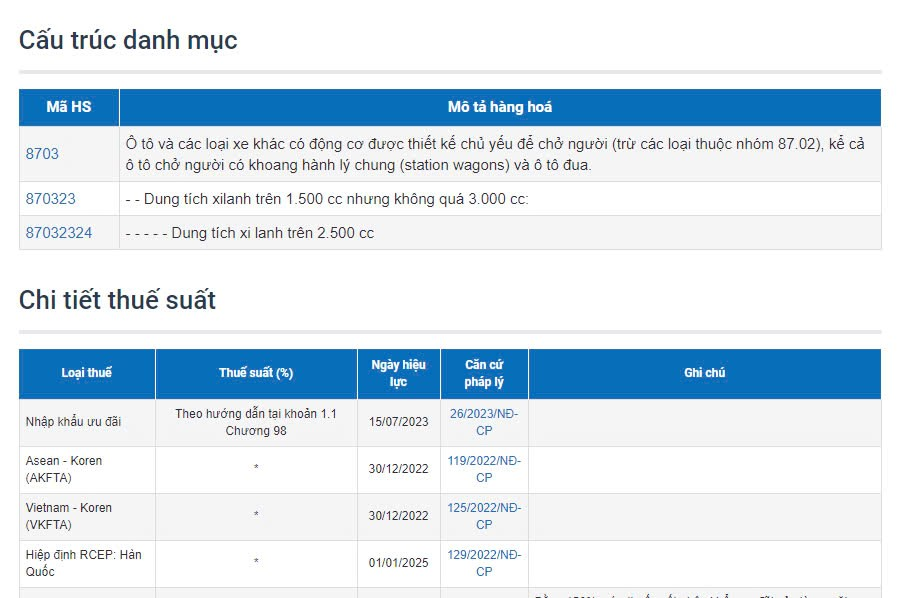
Task: Select the 'Asean - Koren (AKFTA)' cell
Action: tap(64, 469)
